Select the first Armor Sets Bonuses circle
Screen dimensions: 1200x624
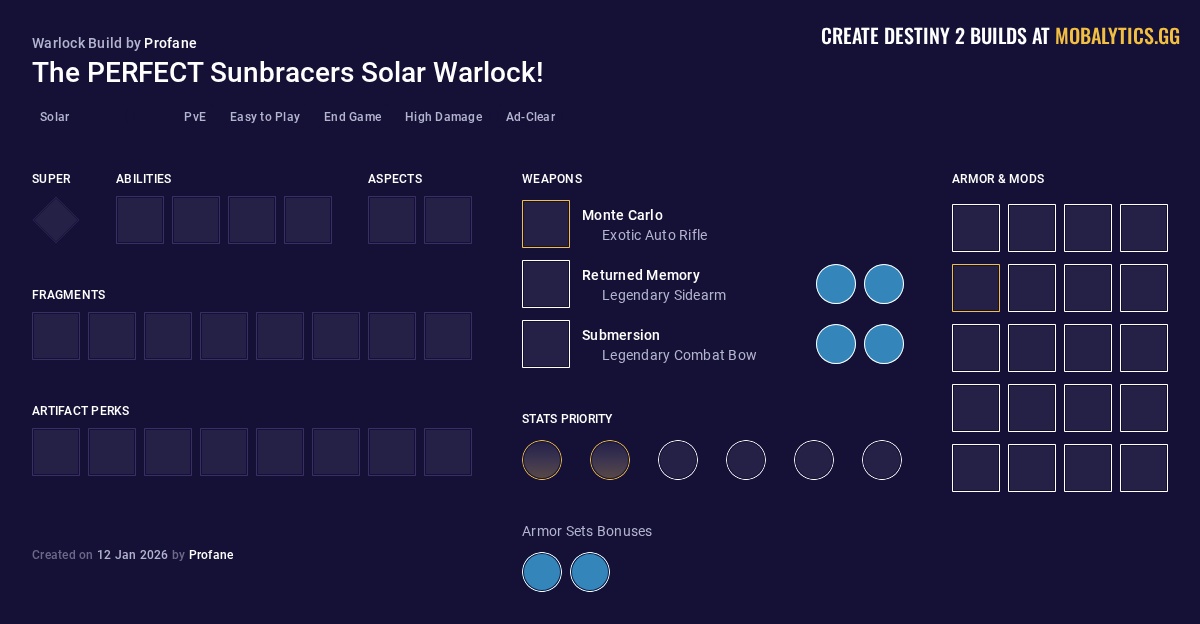(542, 572)
